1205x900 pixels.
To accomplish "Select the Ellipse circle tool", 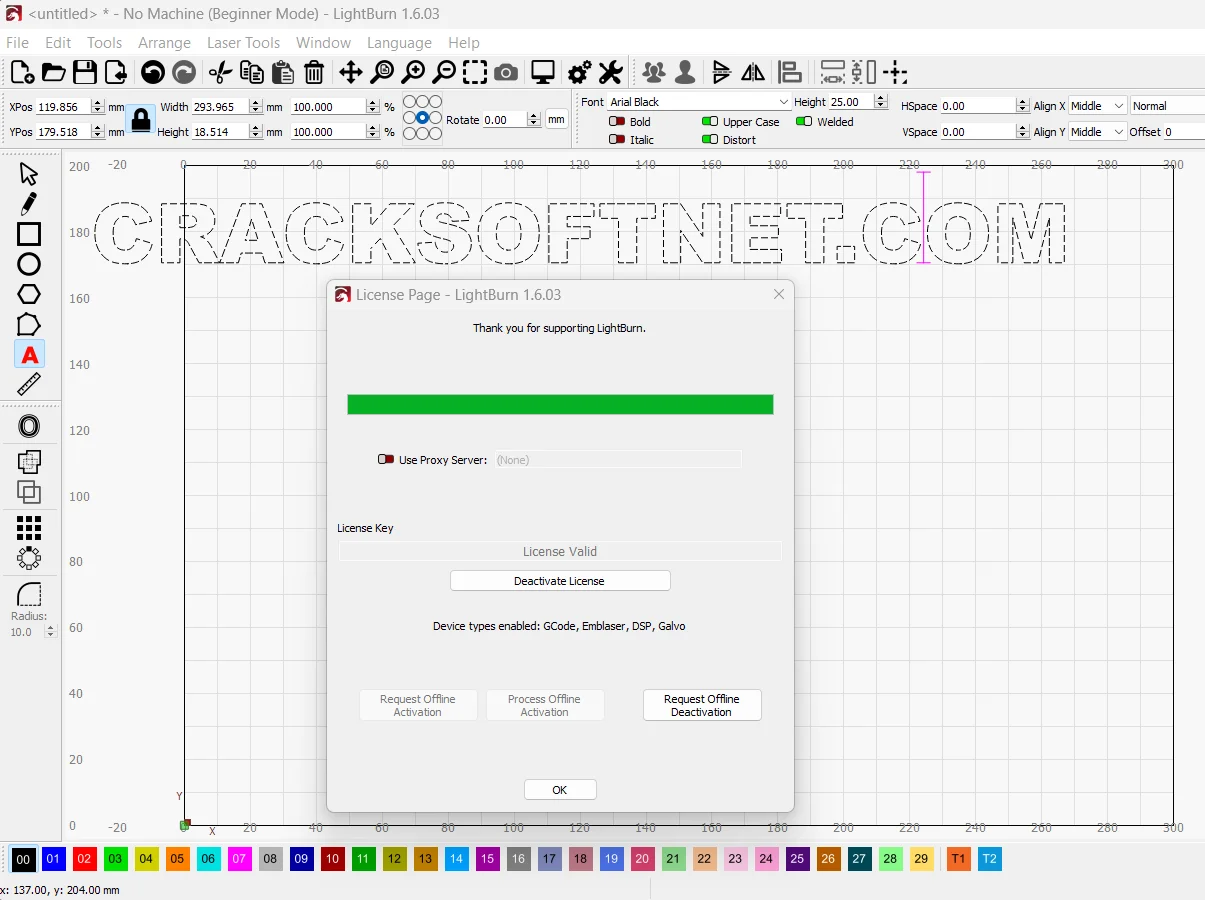I will [29, 264].
